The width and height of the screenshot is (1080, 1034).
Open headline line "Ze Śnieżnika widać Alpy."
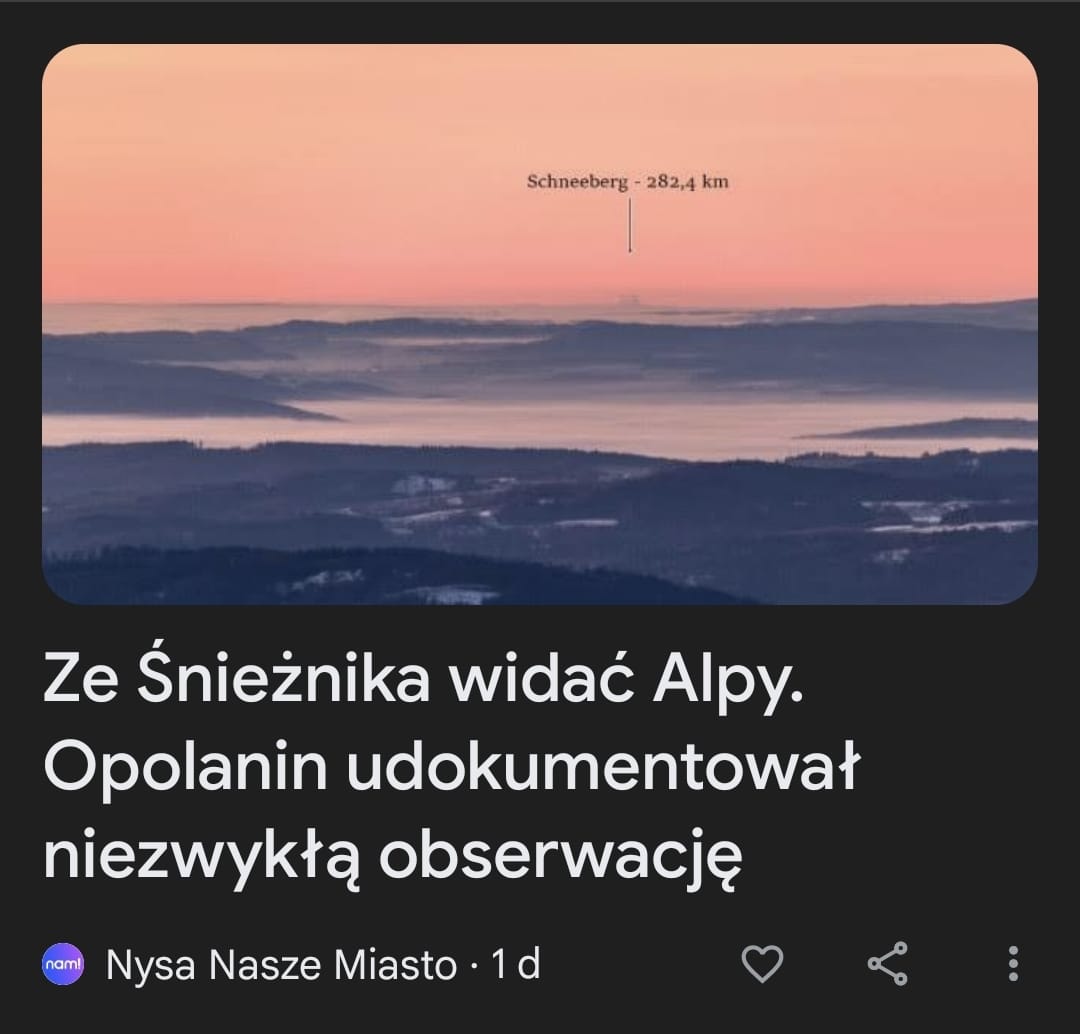click(424, 680)
